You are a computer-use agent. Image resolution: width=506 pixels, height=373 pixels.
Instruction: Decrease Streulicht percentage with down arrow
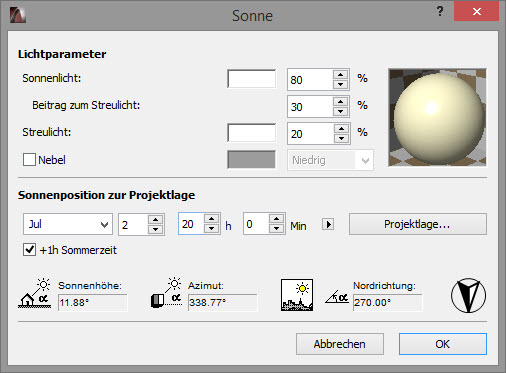(341, 138)
